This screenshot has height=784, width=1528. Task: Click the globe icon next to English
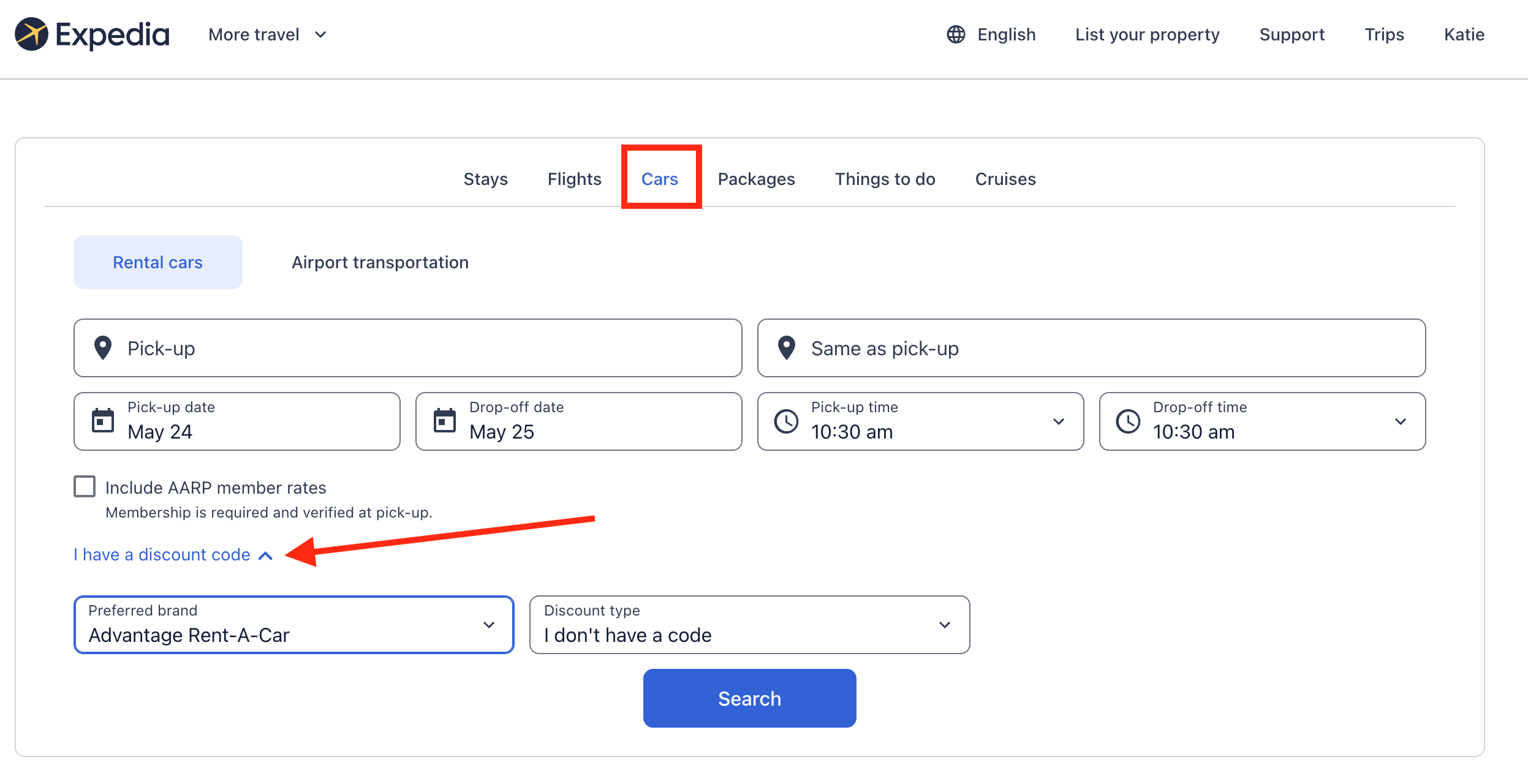pyautogui.click(x=956, y=34)
